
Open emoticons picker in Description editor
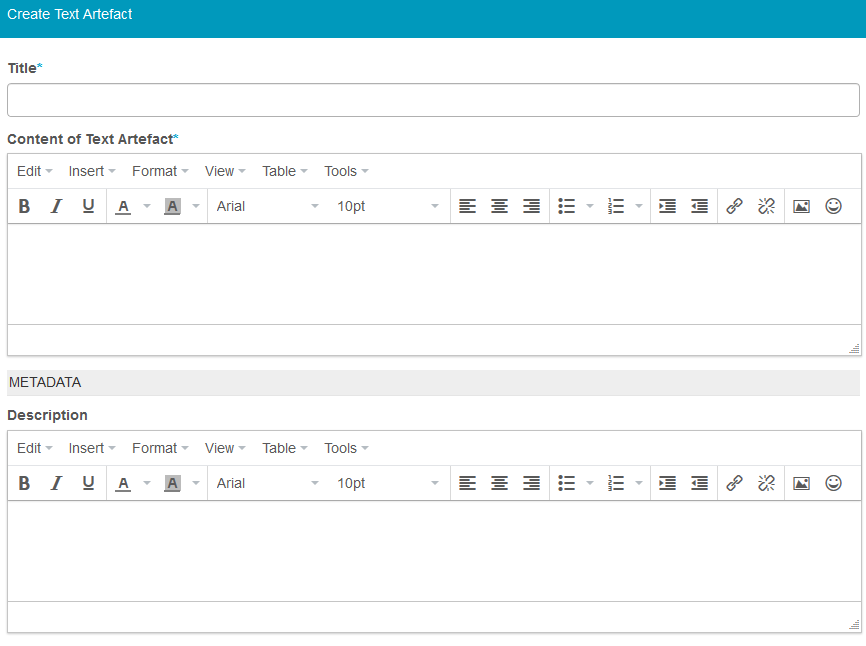click(833, 483)
